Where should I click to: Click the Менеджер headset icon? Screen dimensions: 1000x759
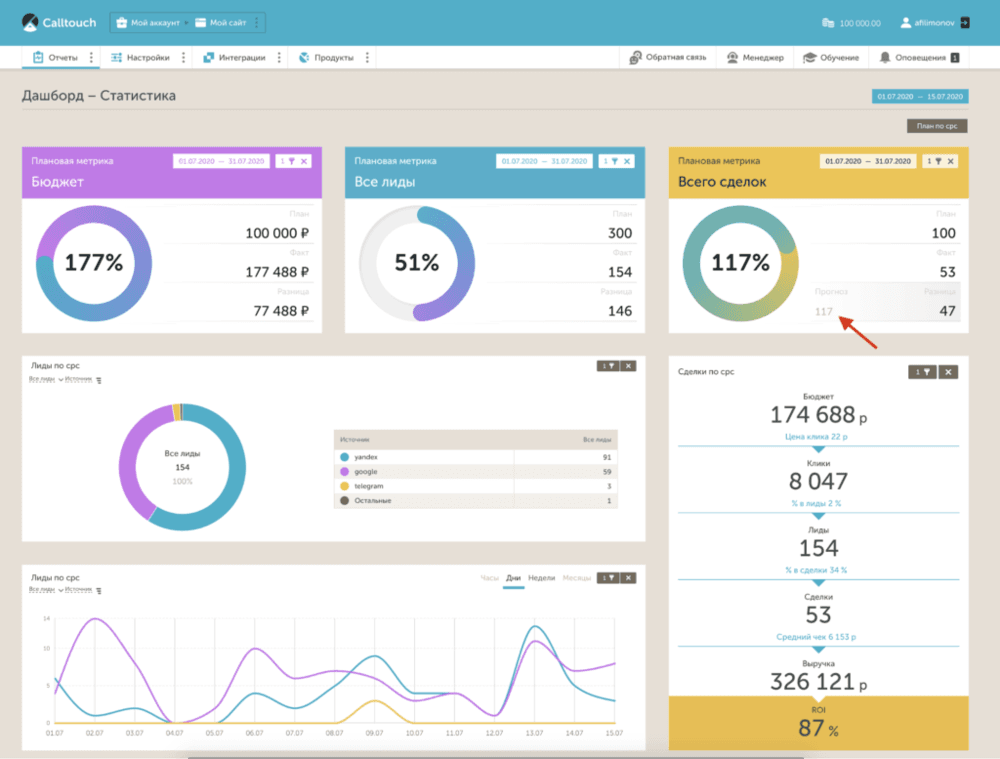(x=732, y=57)
